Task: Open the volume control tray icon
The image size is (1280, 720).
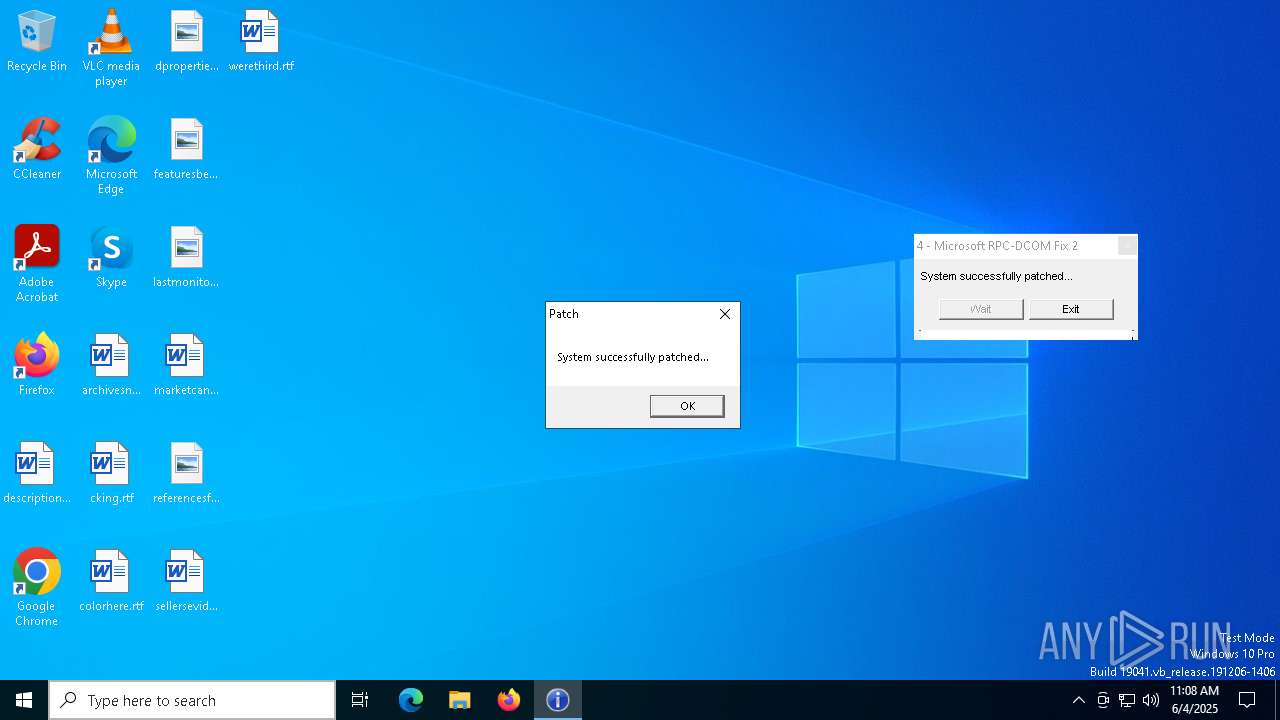Action: [x=1151, y=700]
